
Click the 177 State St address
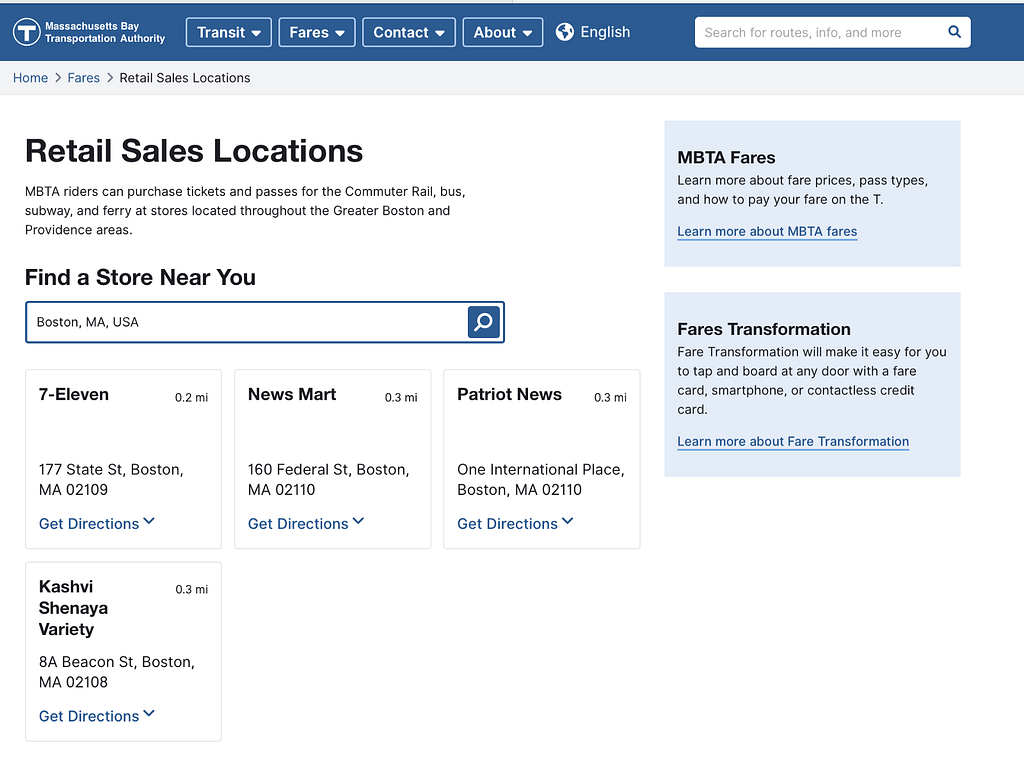click(111, 479)
